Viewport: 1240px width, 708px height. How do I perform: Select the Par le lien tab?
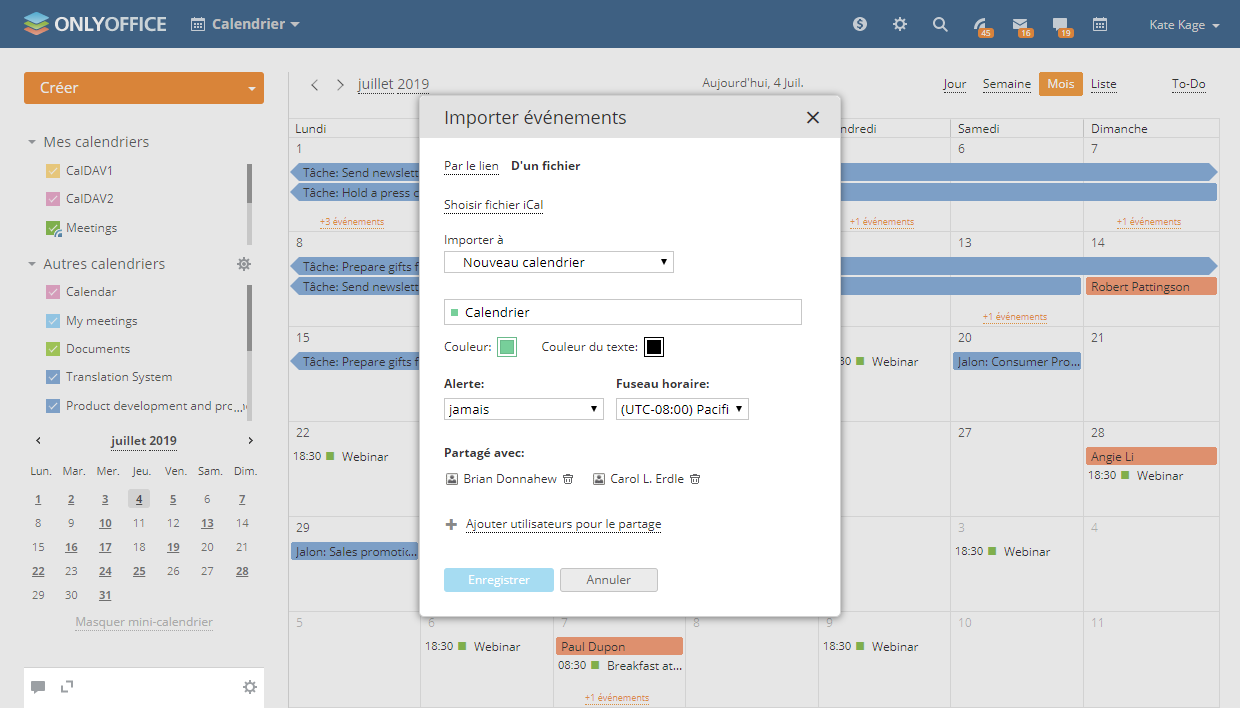pos(471,166)
